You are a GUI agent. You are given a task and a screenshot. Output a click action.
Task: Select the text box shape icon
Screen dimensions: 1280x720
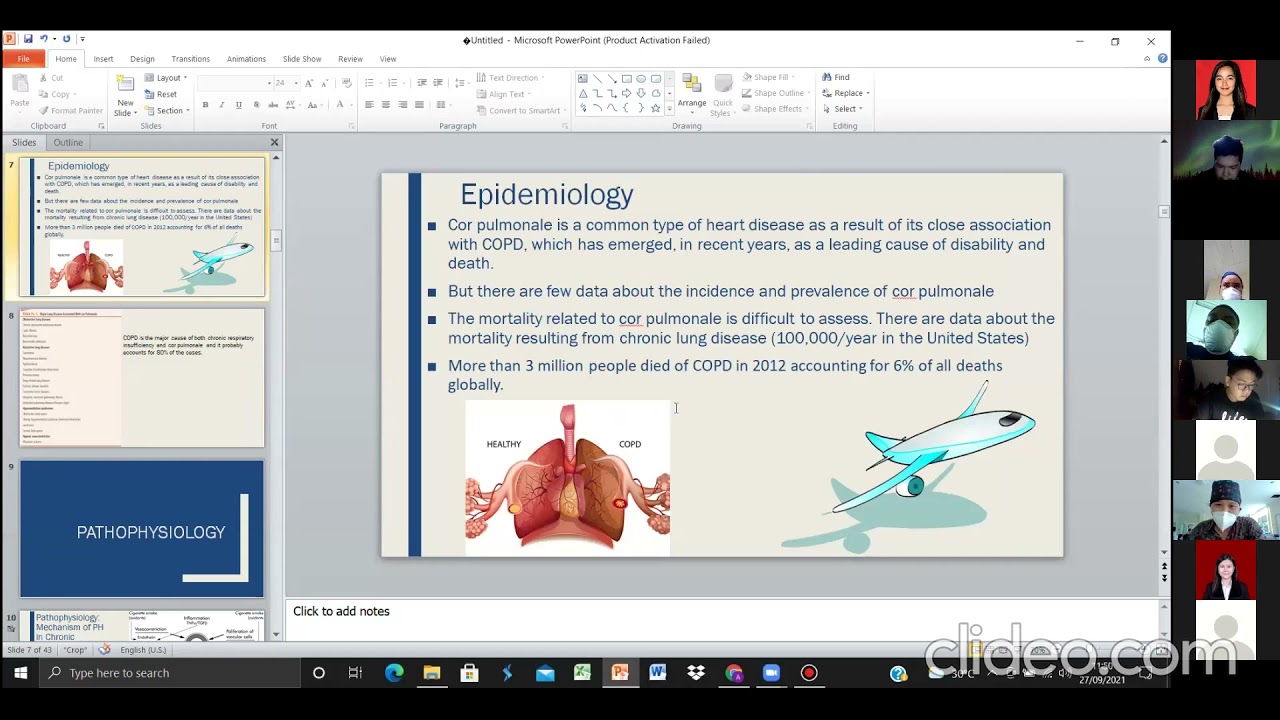[583, 79]
